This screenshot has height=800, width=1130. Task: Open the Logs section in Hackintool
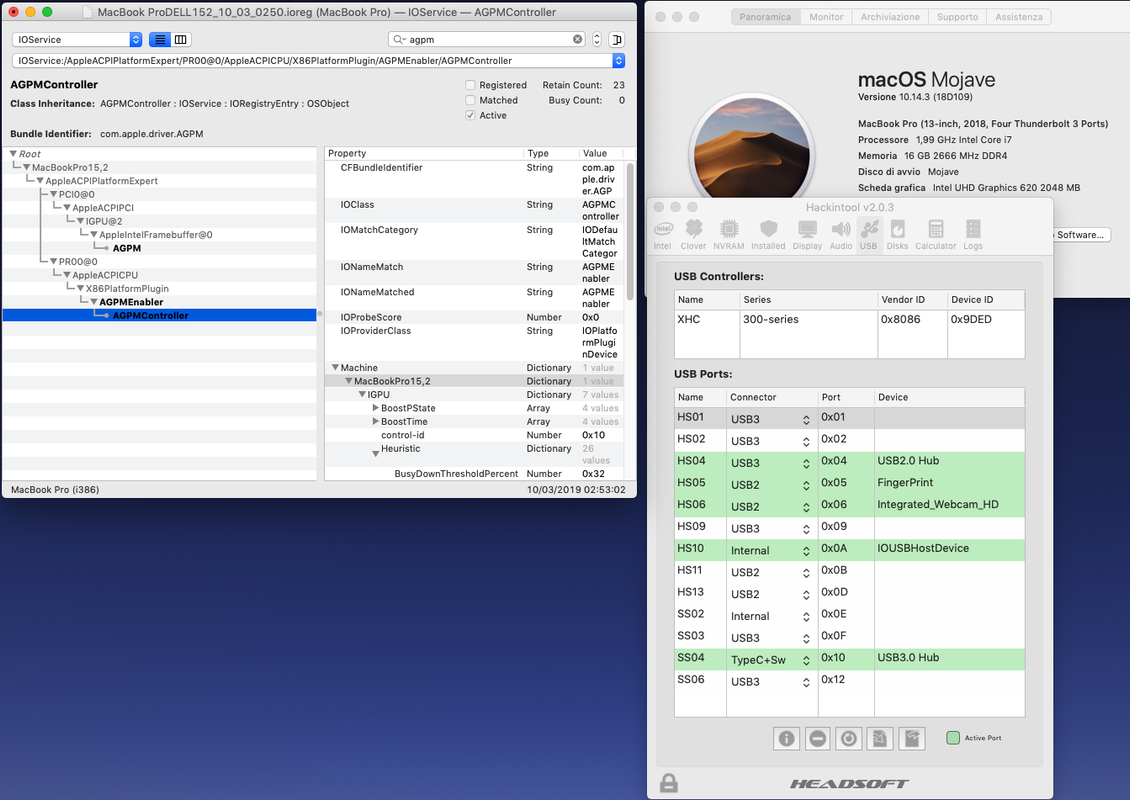973,235
